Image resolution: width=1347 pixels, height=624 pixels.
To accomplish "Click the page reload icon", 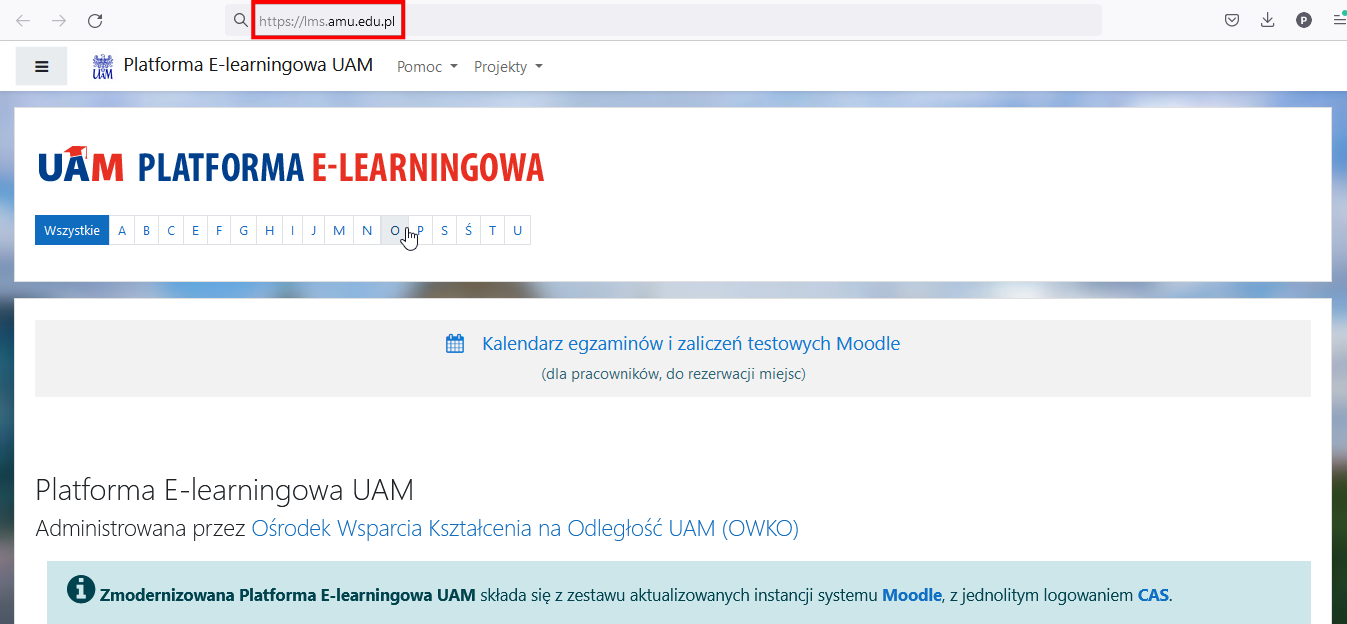I will point(95,19).
